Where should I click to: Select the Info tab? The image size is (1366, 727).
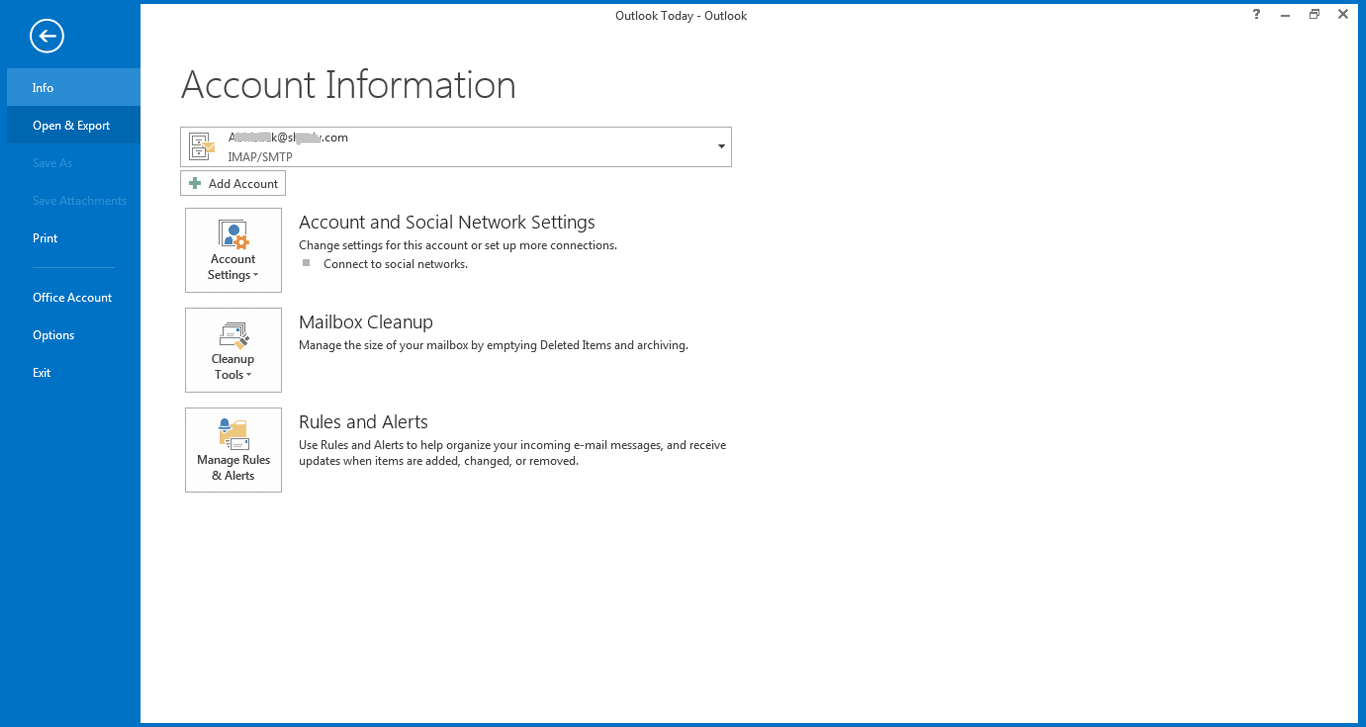tap(73, 88)
